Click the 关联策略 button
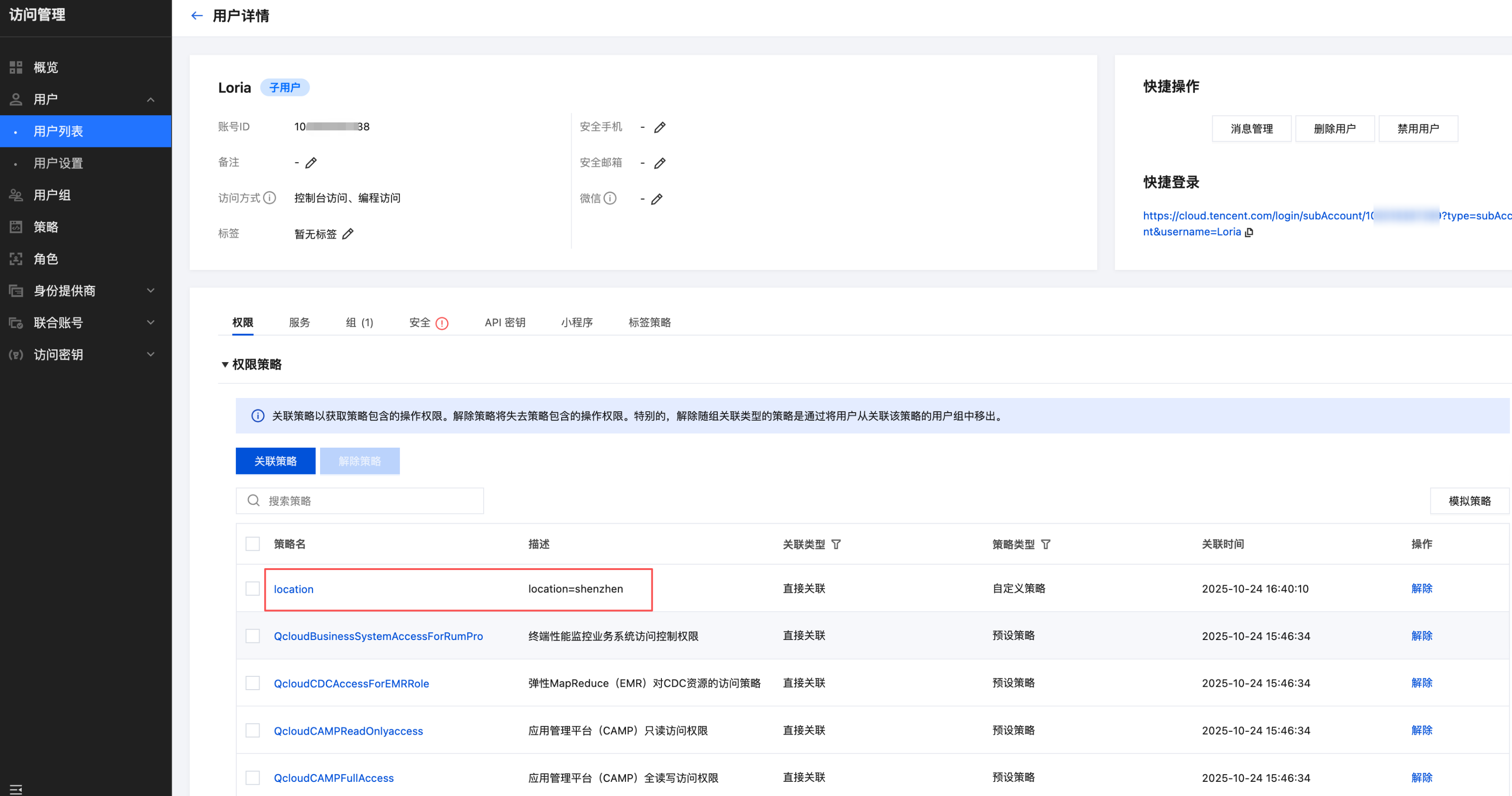 coord(275,461)
